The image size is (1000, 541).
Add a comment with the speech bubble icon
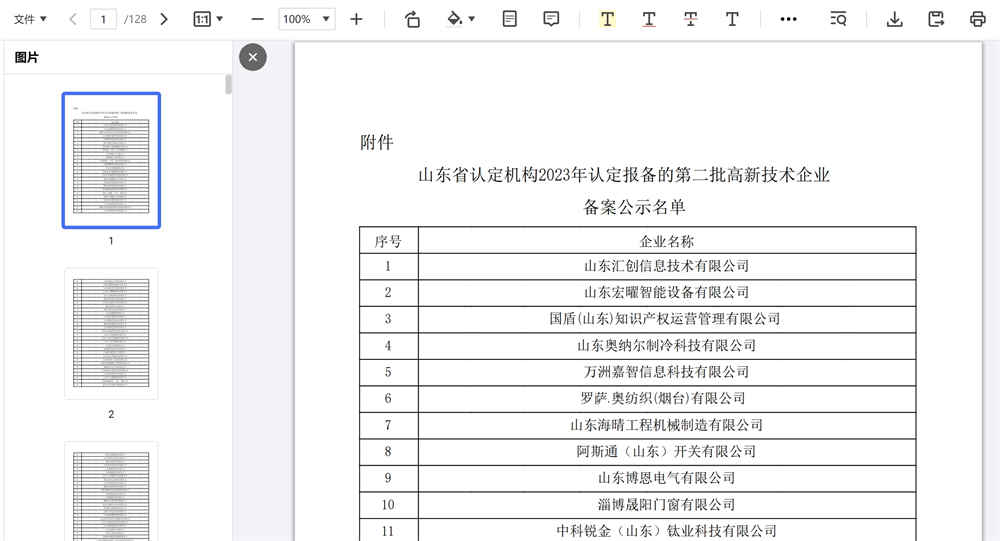point(551,19)
